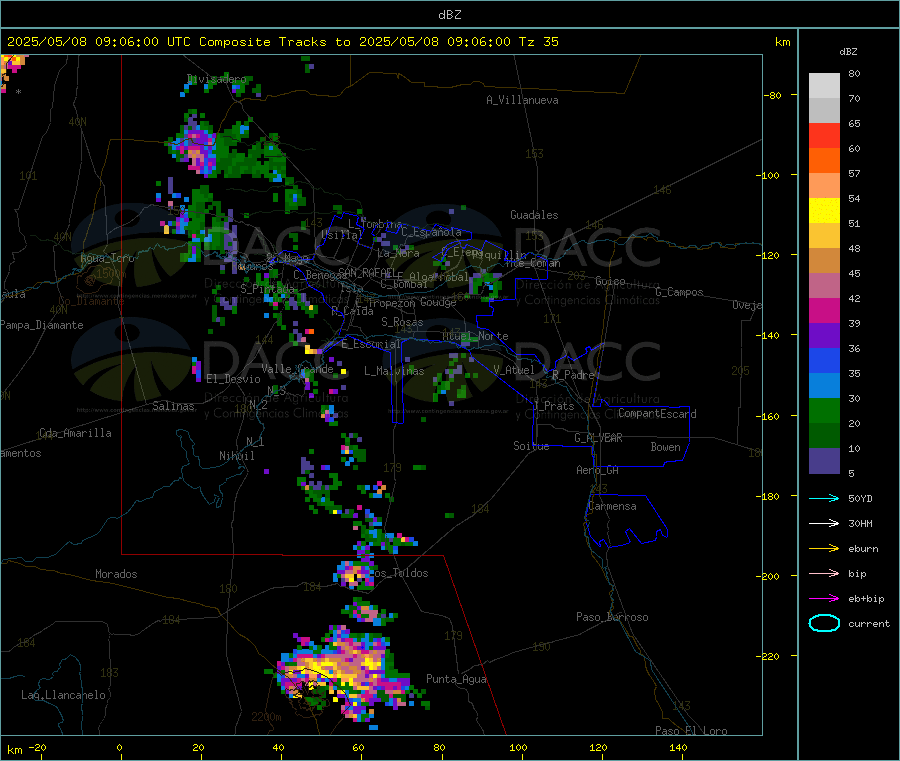Click the SAN_RAFAEL map label

[x=366, y=272]
